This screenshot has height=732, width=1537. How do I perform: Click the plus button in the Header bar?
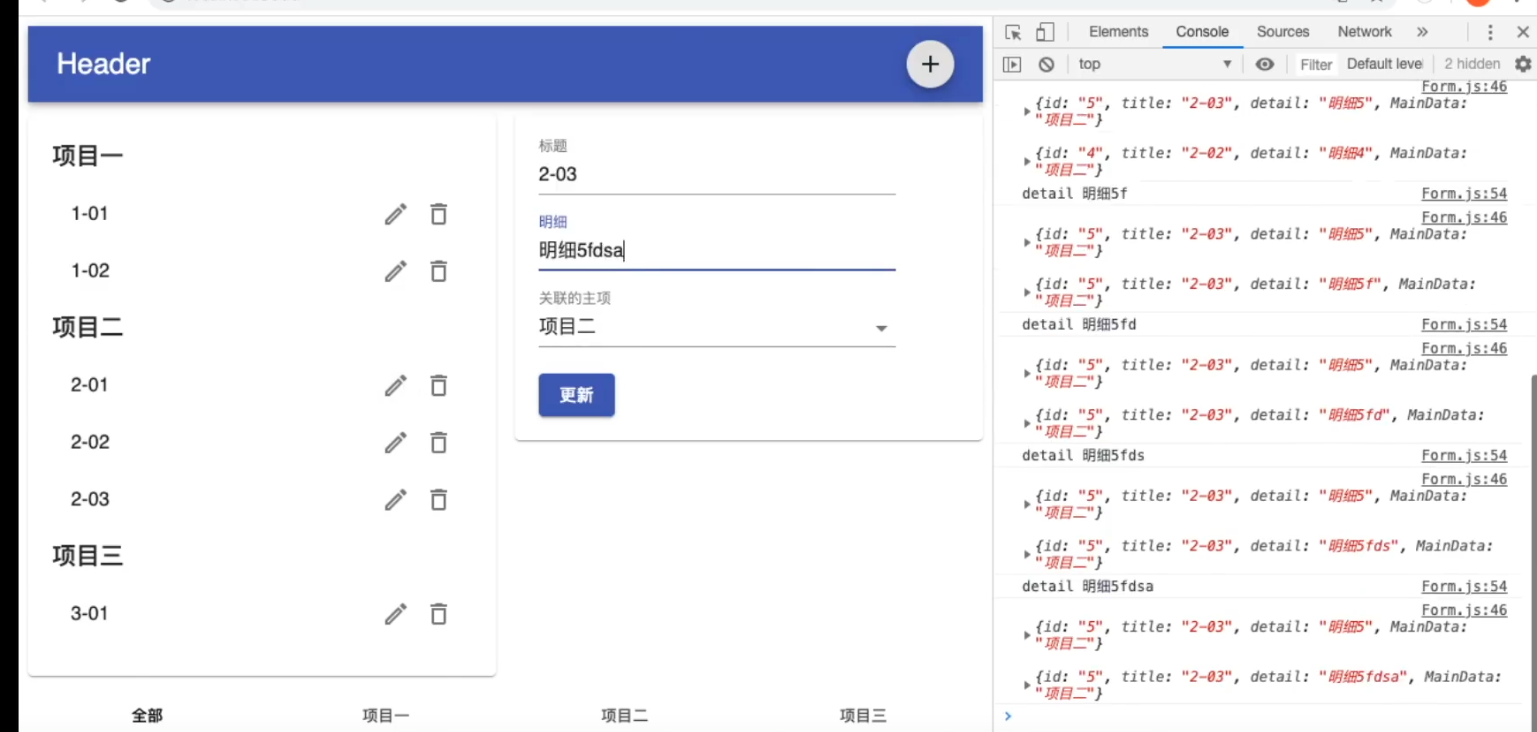pos(929,64)
